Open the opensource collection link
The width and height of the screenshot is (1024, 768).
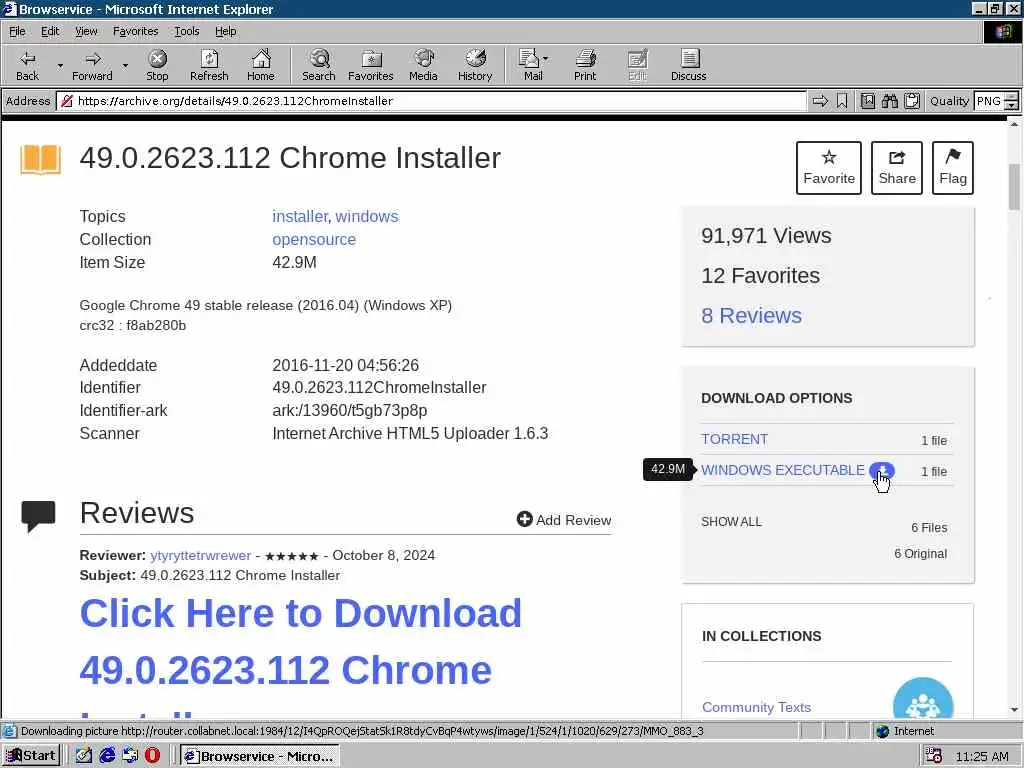coord(314,239)
